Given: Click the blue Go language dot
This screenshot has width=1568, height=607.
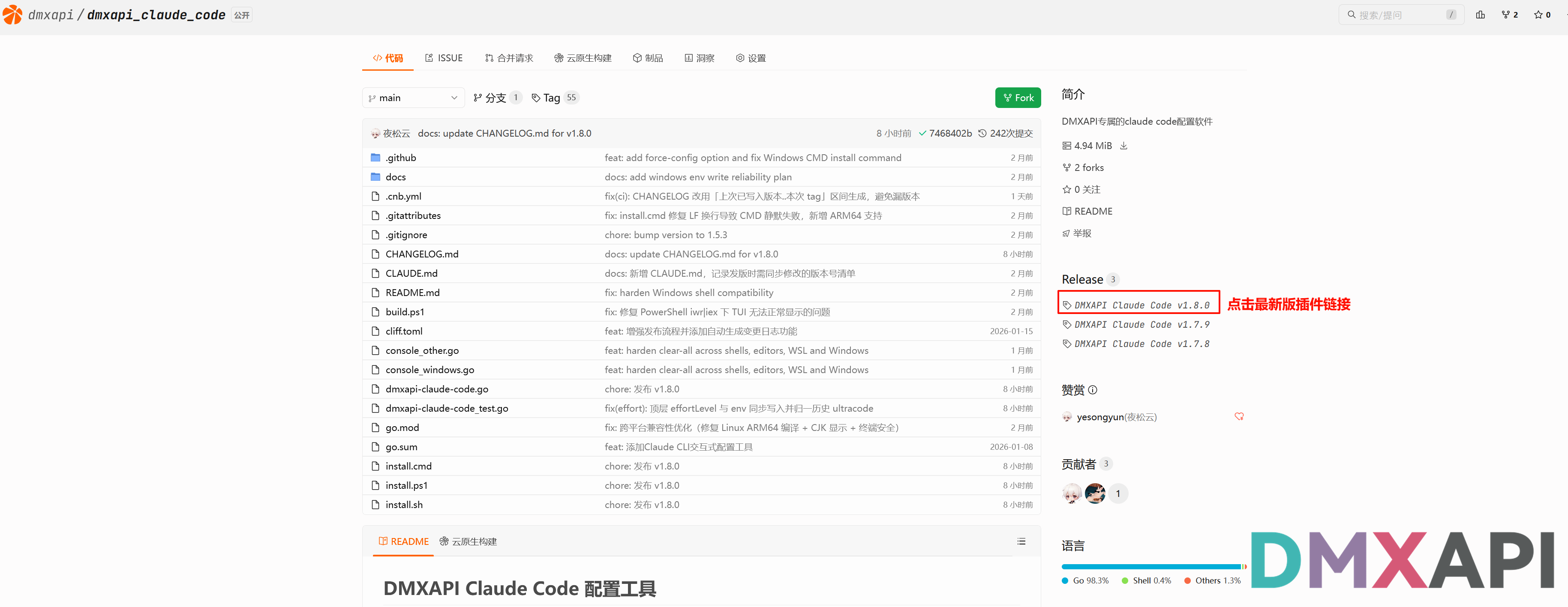Looking at the screenshot, I should 1065,581.
